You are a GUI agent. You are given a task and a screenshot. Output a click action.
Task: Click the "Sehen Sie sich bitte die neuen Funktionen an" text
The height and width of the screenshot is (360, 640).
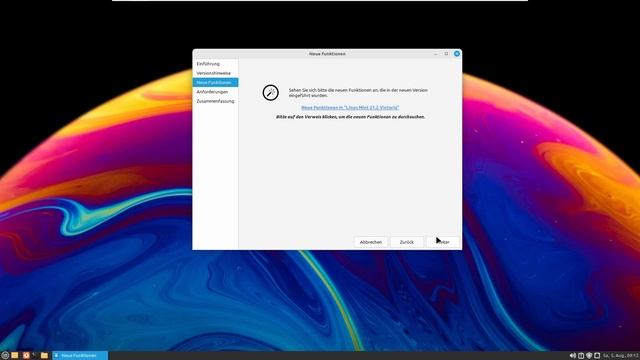358,93
